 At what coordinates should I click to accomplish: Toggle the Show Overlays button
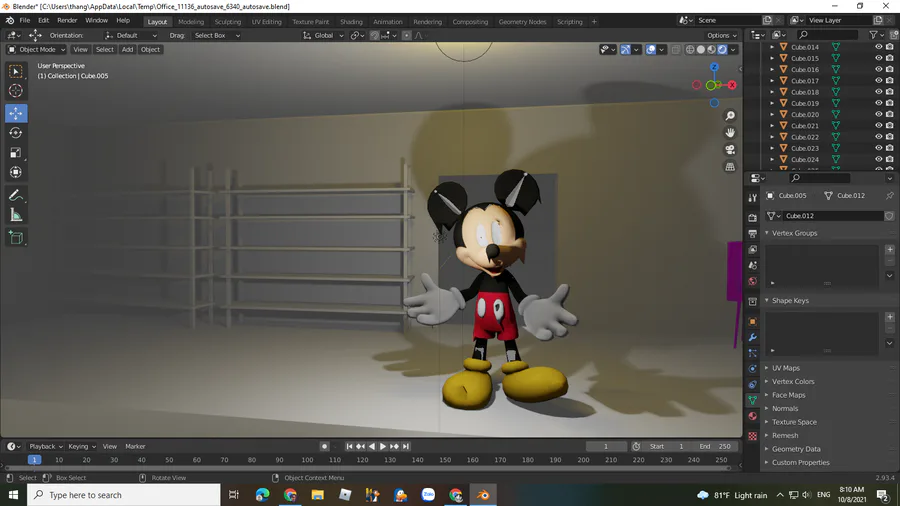[x=650, y=50]
